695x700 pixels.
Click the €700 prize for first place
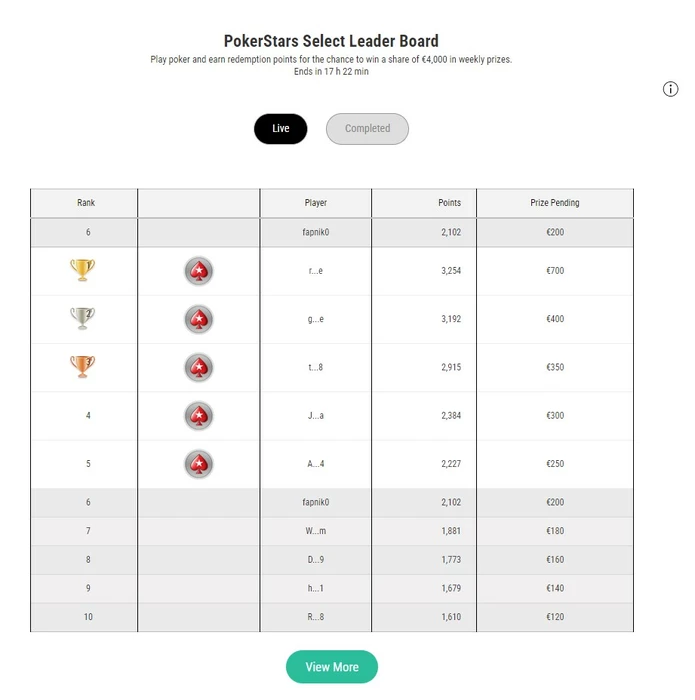[555, 271]
